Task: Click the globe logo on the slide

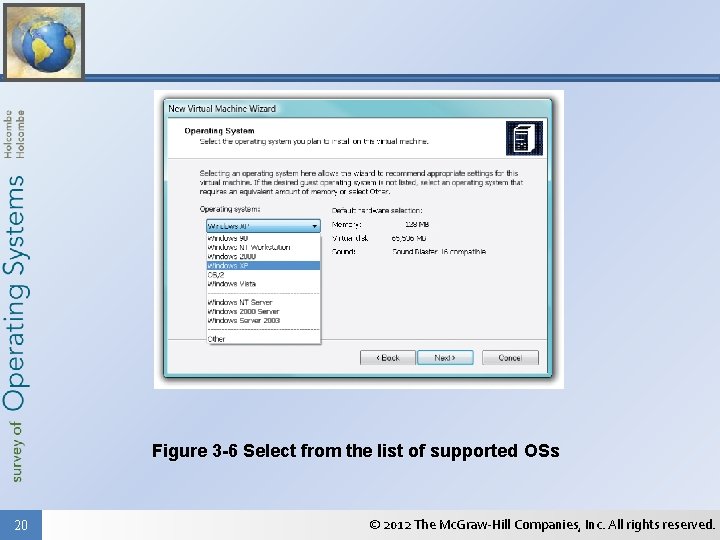Action: [44, 41]
